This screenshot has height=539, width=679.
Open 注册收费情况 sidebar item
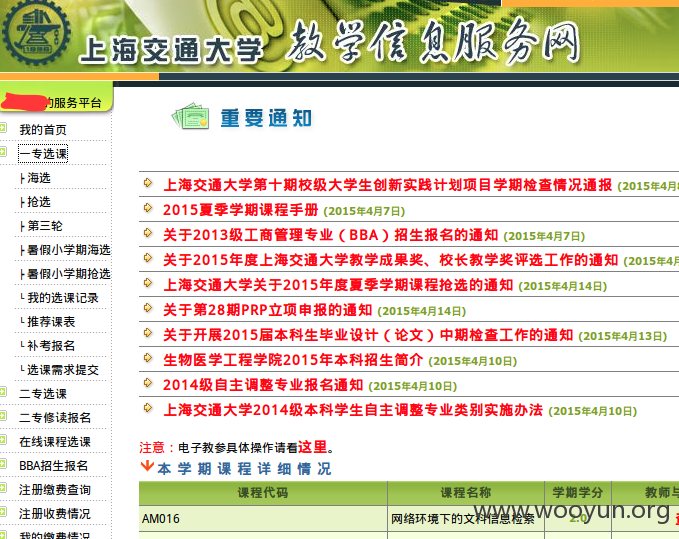[55, 514]
